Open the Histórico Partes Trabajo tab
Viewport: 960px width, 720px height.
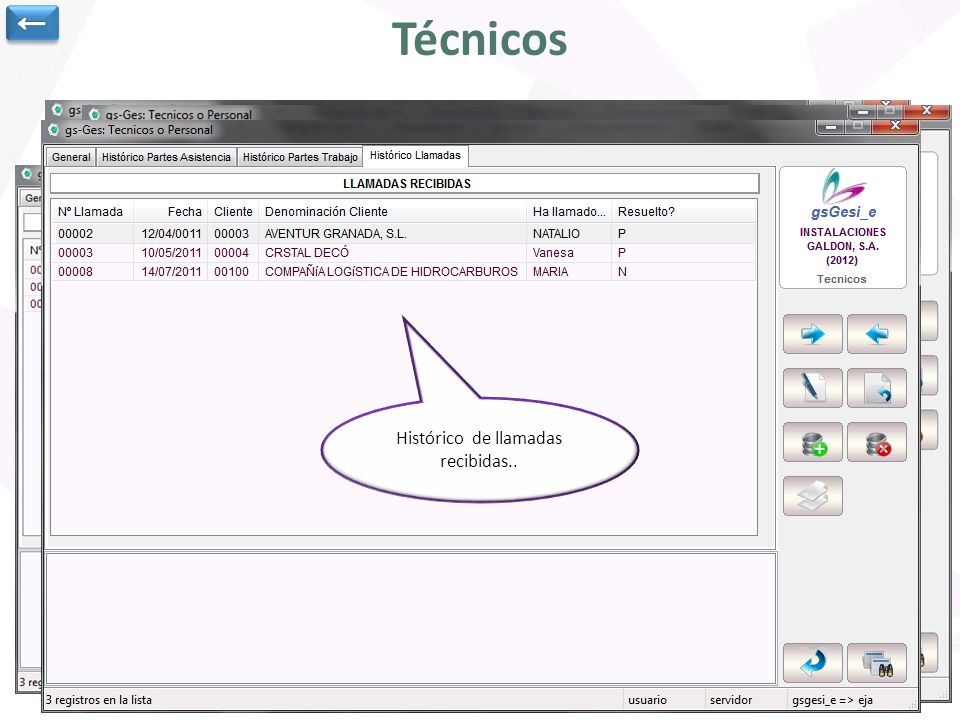(x=300, y=157)
